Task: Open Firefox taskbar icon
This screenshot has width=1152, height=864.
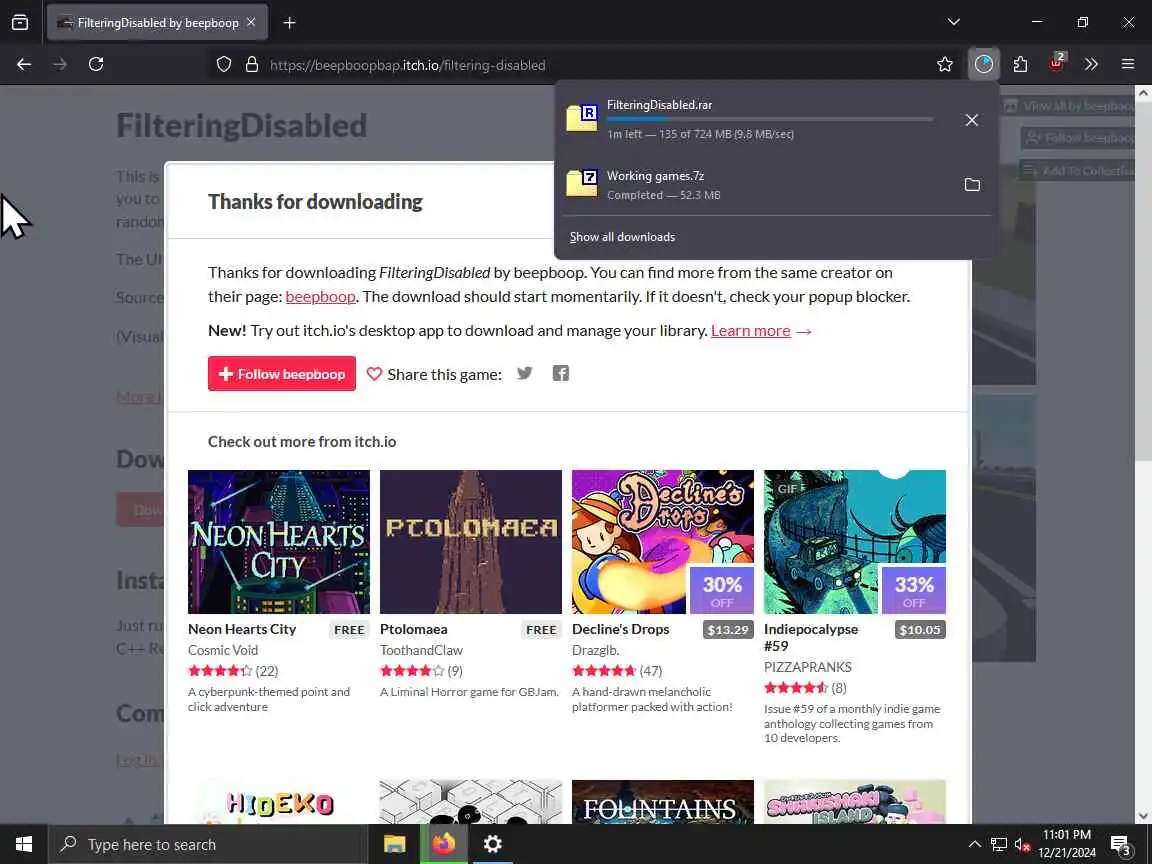Action: pos(443,844)
